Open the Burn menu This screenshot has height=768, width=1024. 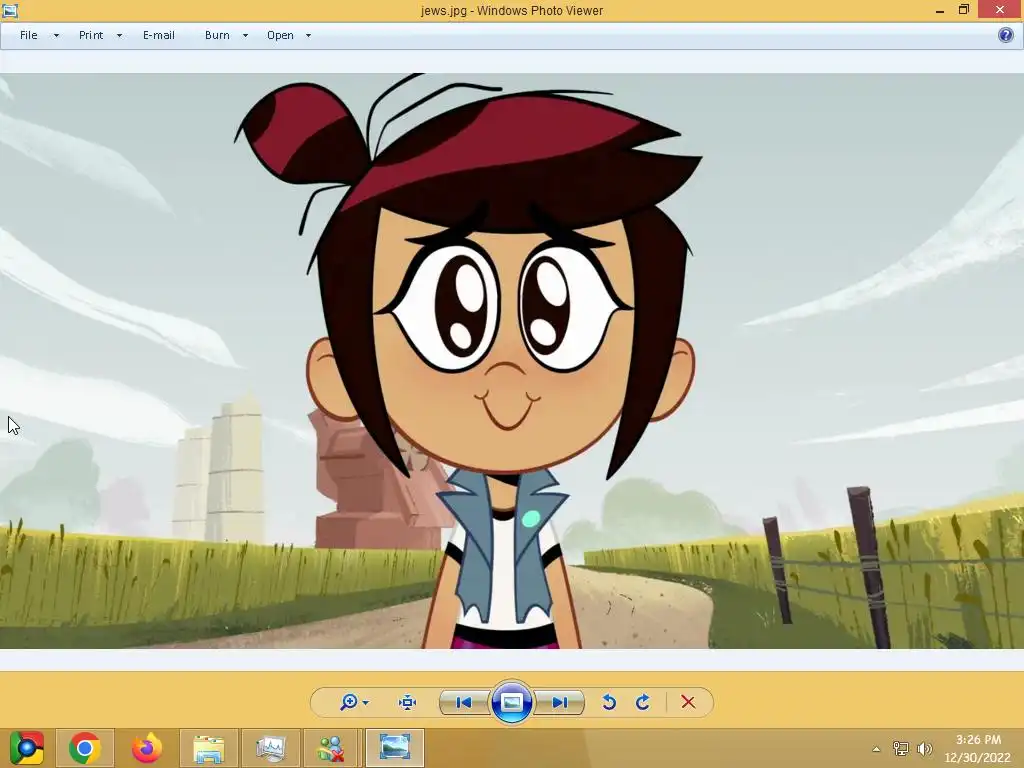coord(217,35)
